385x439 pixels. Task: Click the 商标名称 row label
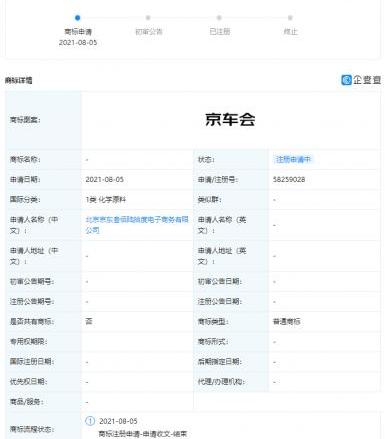(25, 159)
